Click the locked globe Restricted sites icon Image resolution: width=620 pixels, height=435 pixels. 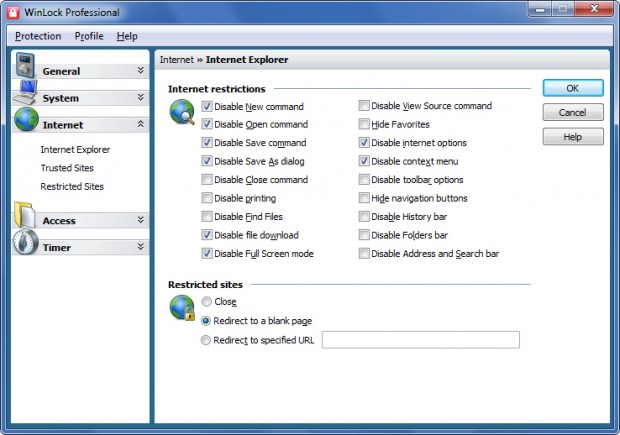point(182,307)
